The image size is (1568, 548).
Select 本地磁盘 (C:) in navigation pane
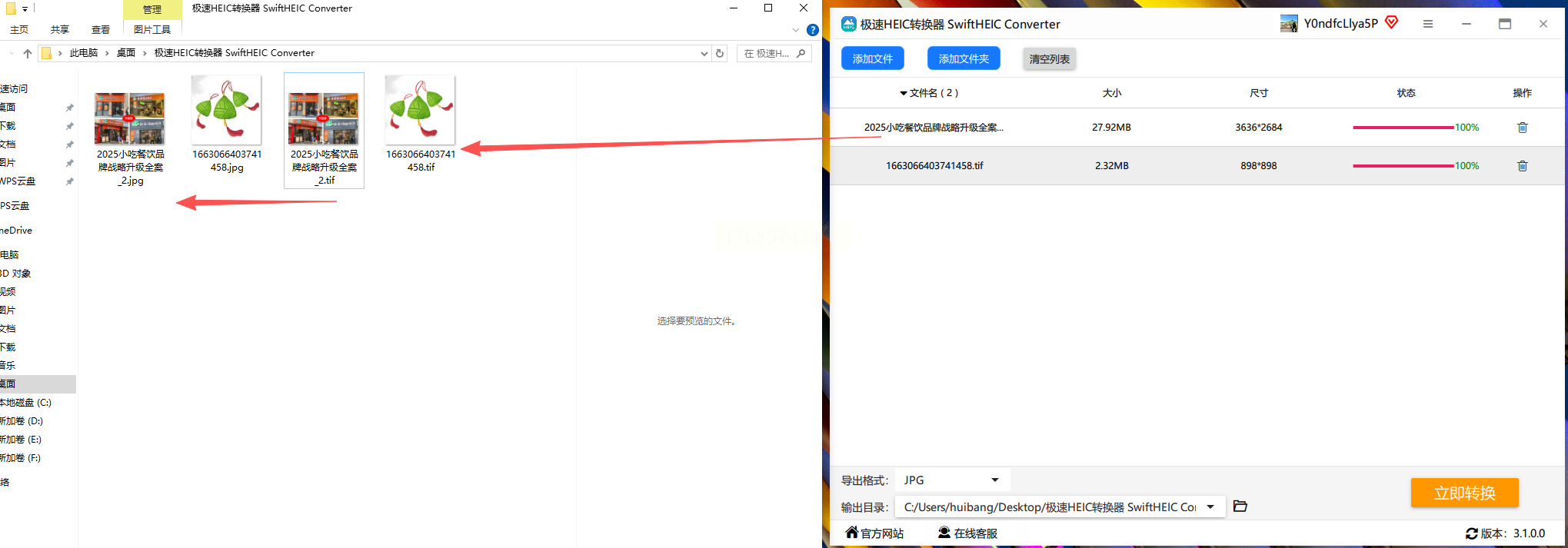point(25,403)
